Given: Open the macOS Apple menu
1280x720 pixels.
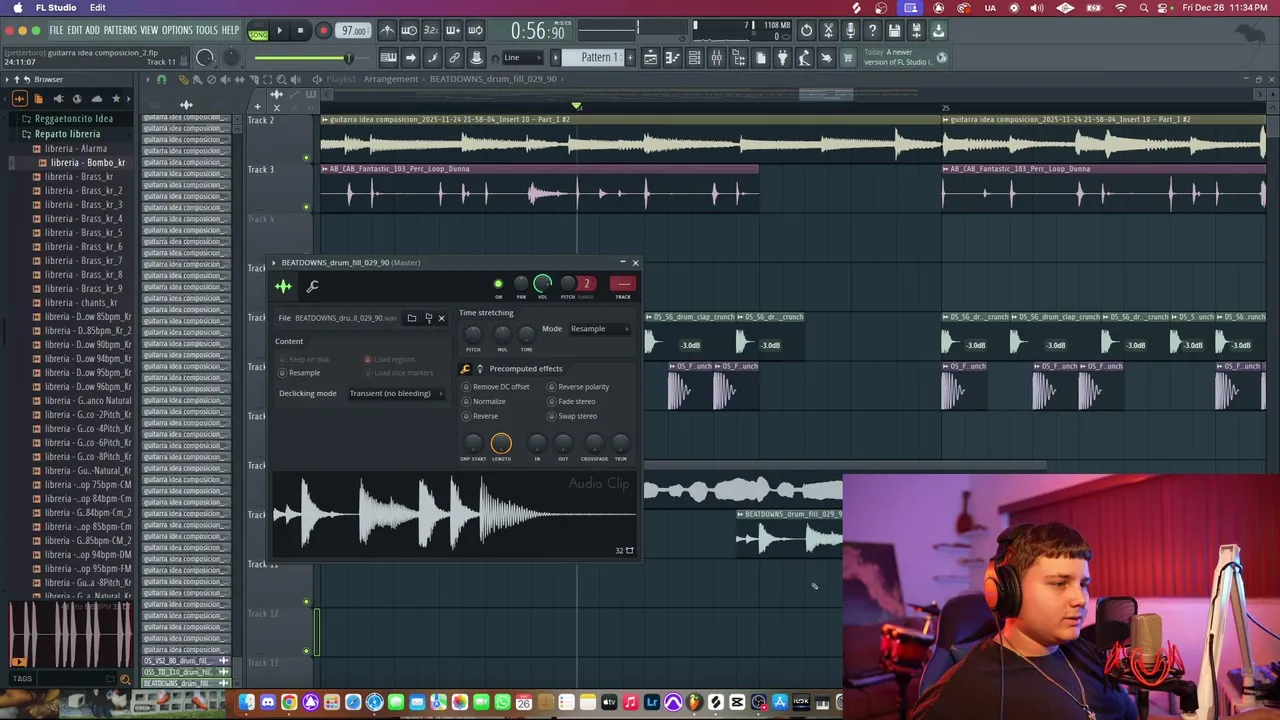Looking at the screenshot, I should tap(18, 8).
